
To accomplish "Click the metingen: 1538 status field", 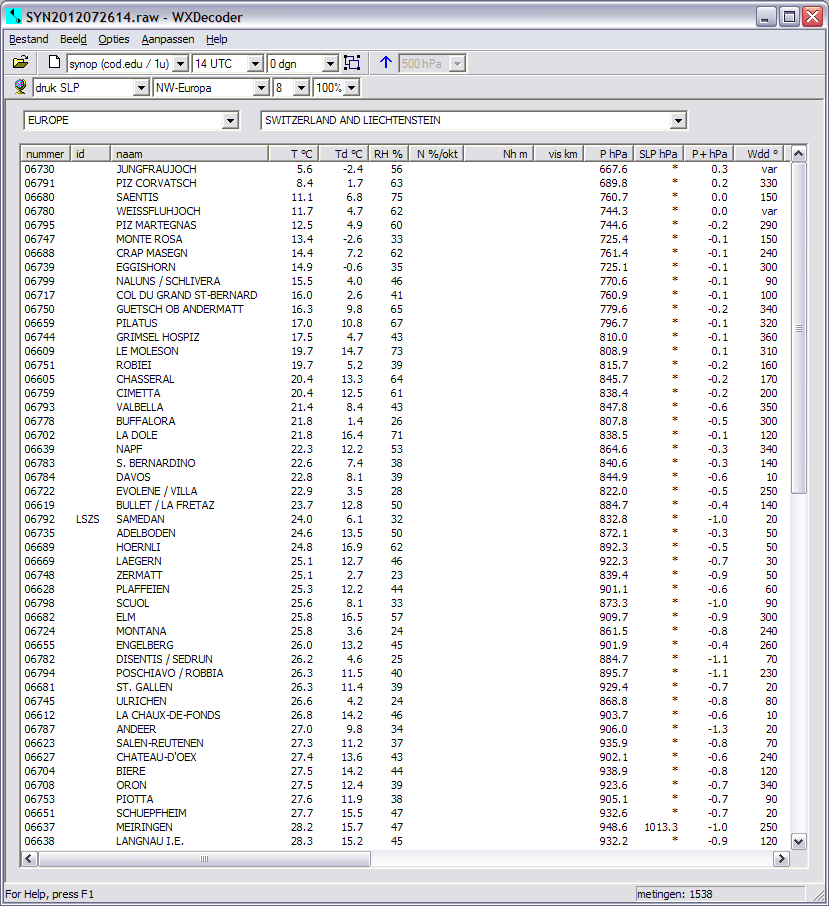I will point(720,894).
